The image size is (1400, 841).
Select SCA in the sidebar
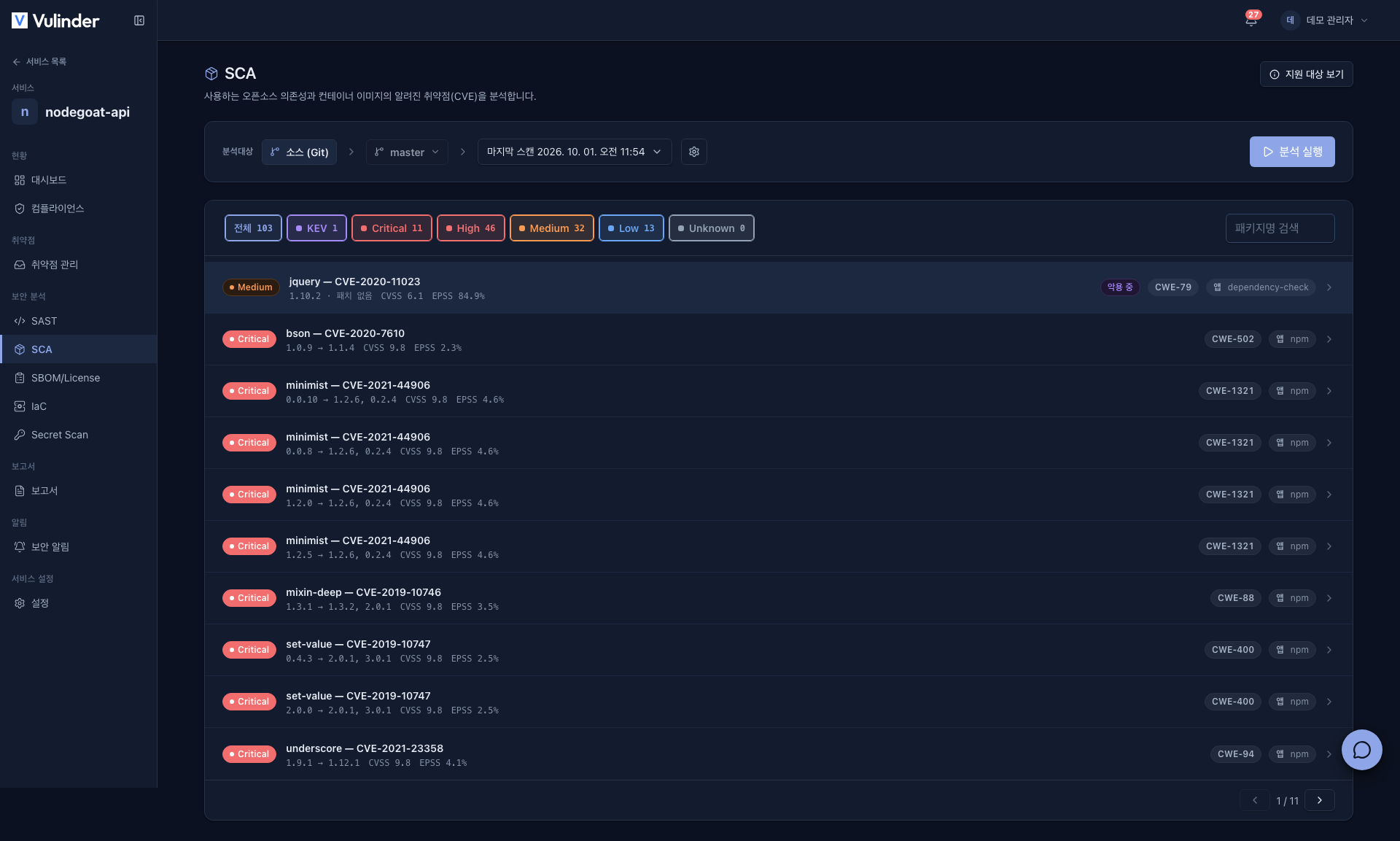78,349
